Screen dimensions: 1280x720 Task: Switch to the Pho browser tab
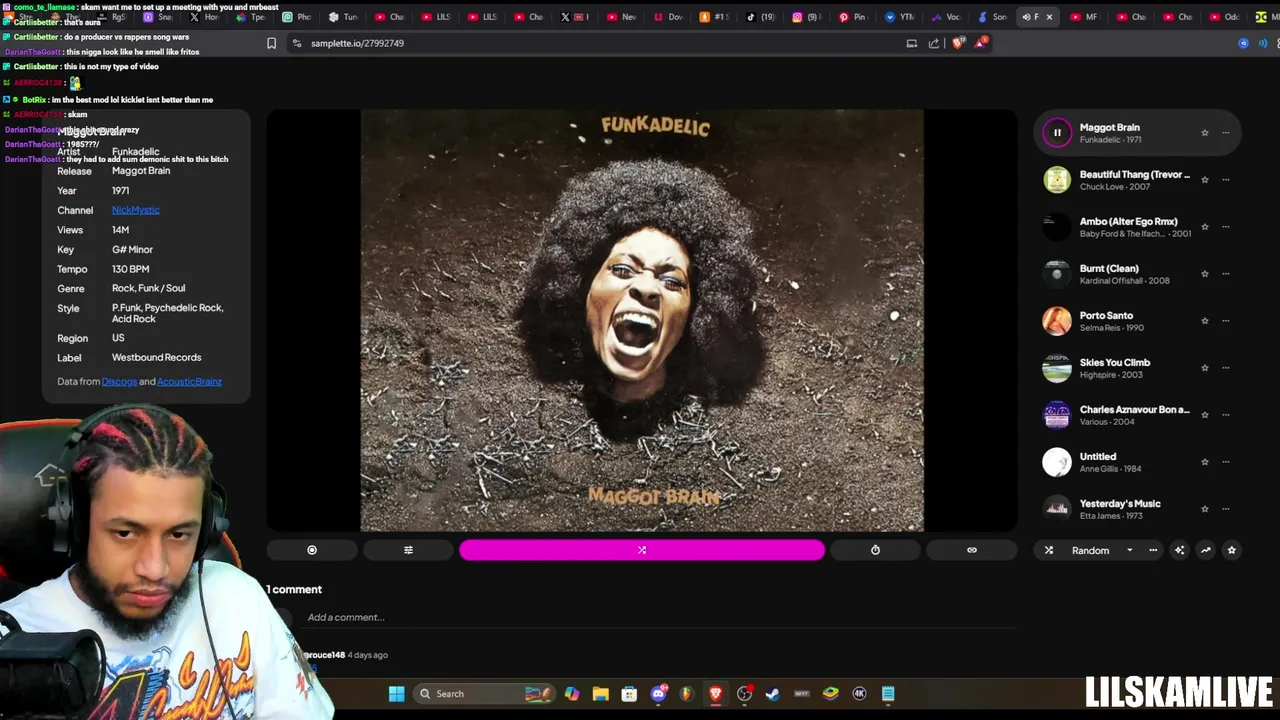297,17
